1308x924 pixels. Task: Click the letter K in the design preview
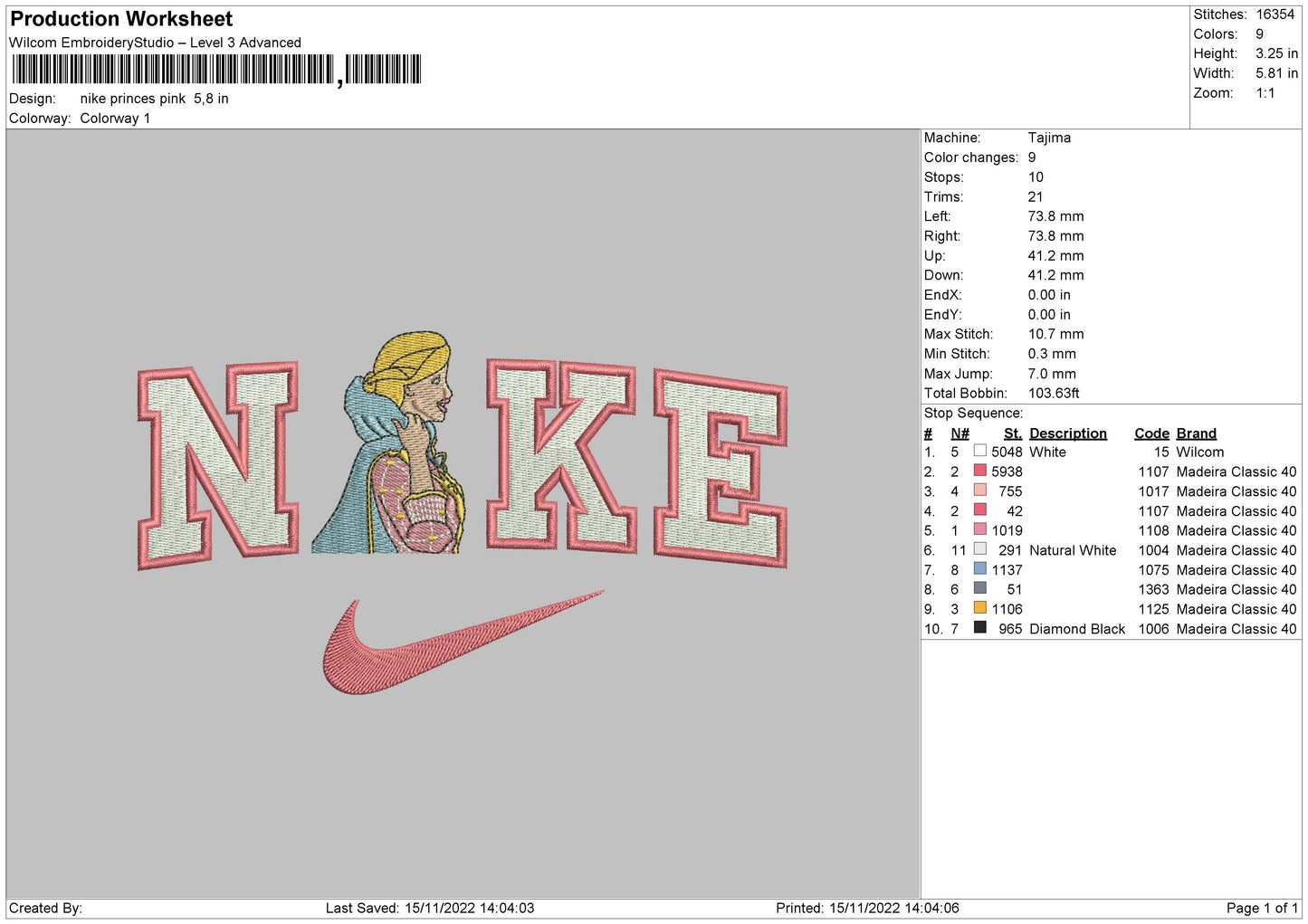pyautogui.click(x=561, y=454)
